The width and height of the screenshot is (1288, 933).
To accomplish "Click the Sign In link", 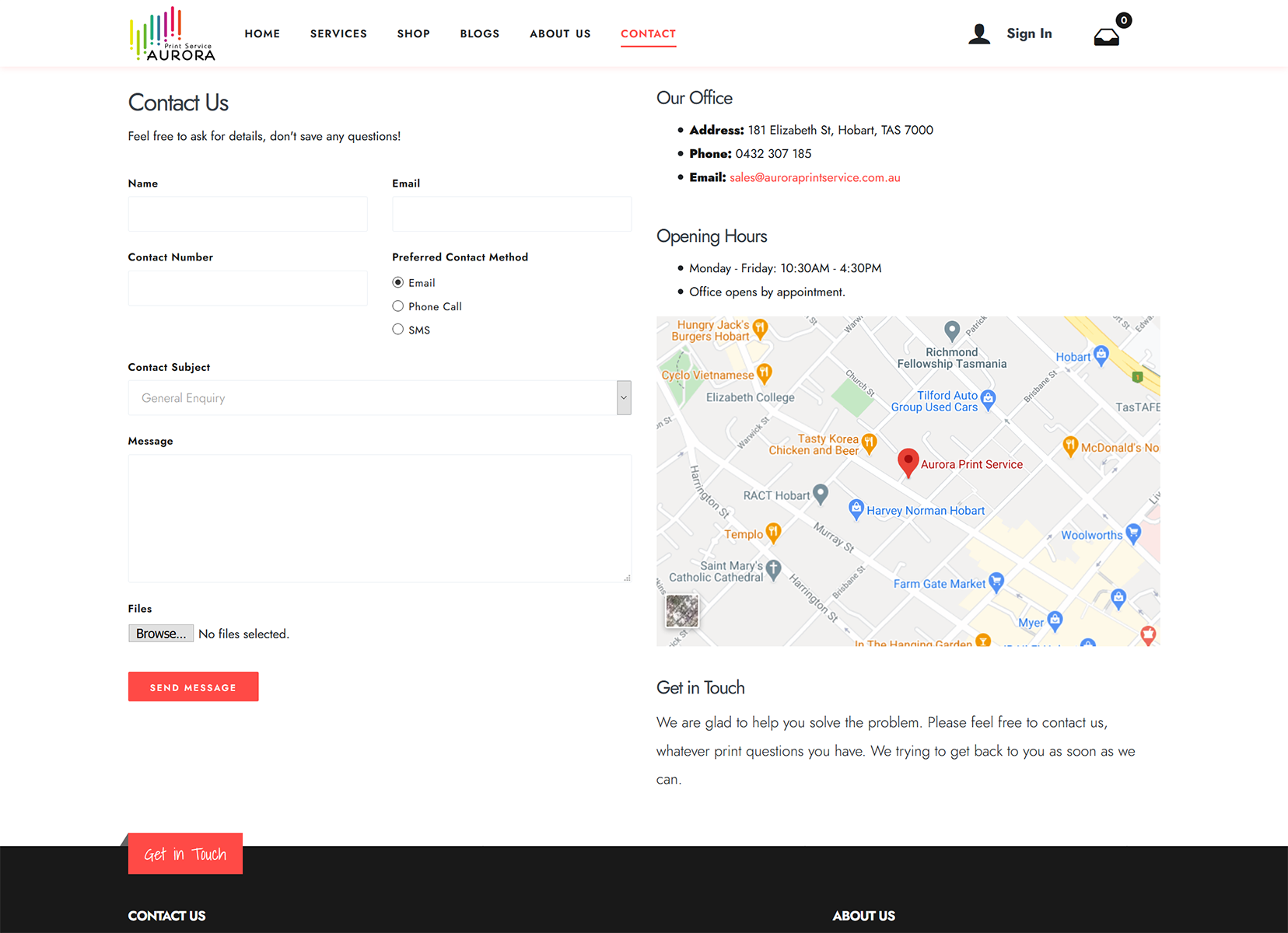I will 1029,33.
